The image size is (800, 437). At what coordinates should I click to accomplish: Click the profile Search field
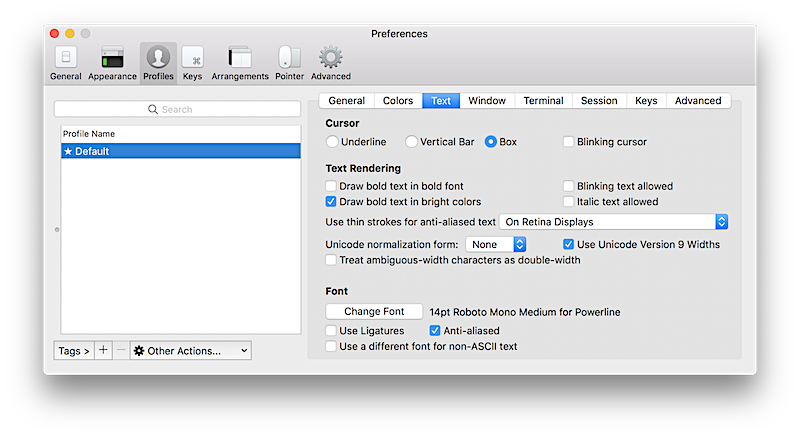point(177,109)
